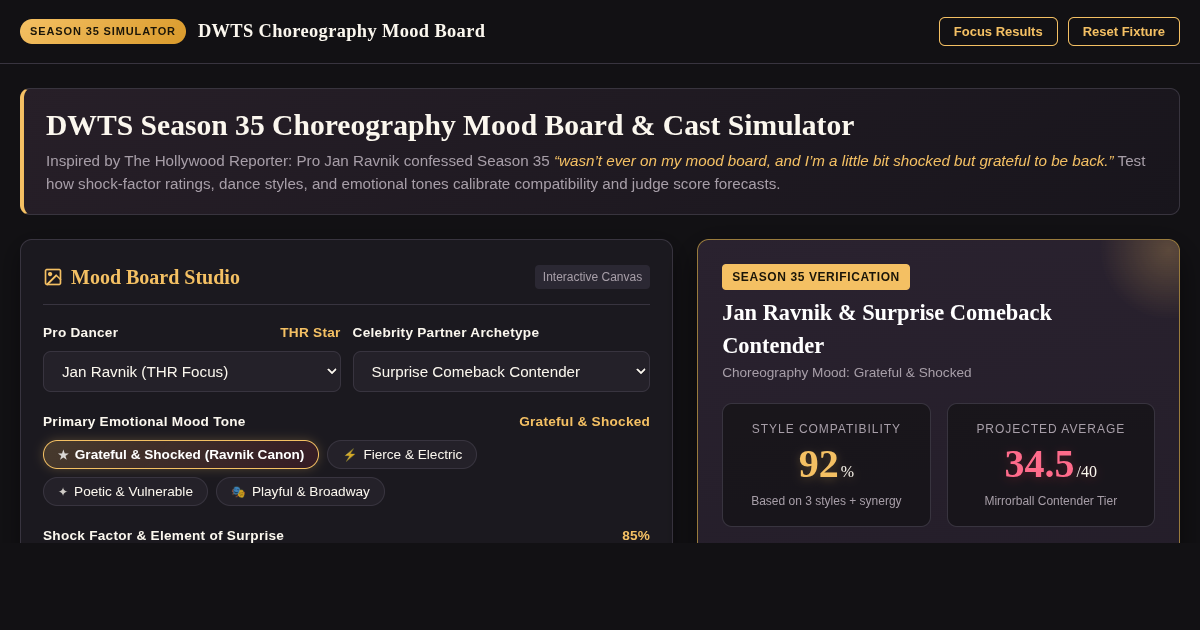Click the masks icon in Playful & Broadway chip

238,492
